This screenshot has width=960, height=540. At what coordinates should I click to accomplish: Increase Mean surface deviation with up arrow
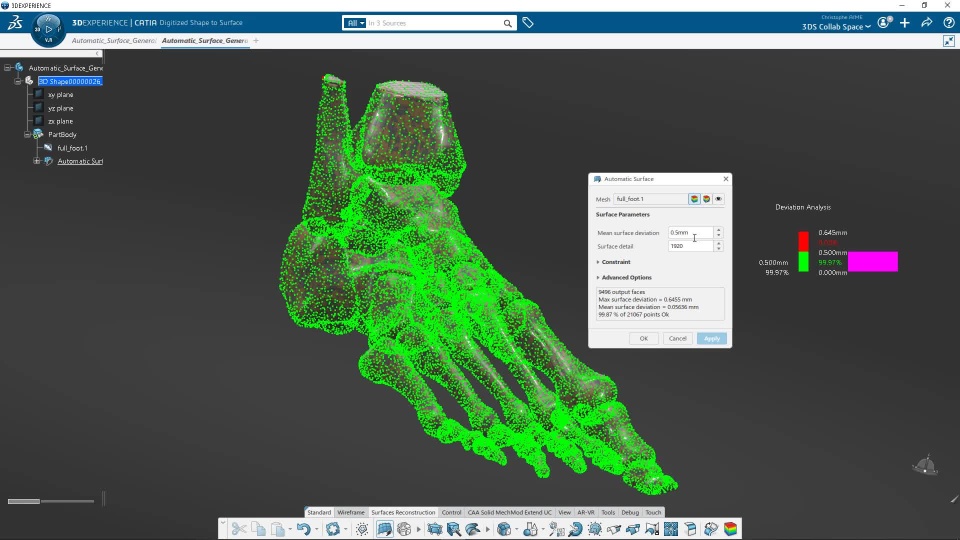719,230
